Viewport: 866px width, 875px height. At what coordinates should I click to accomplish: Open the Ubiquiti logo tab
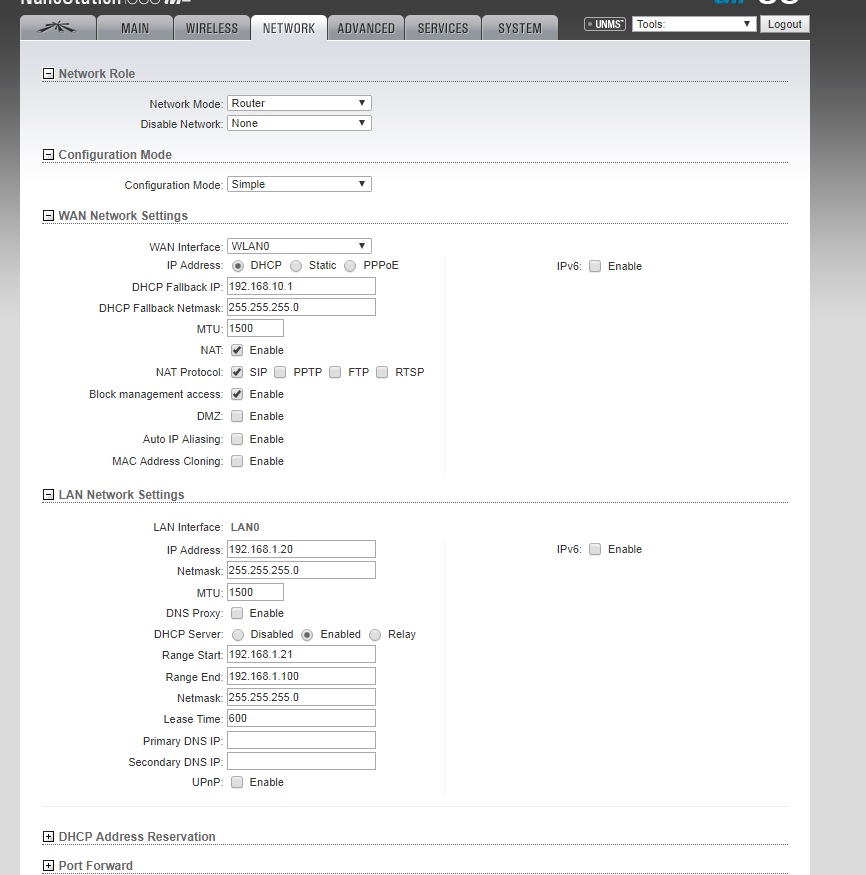[x=57, y=28]
